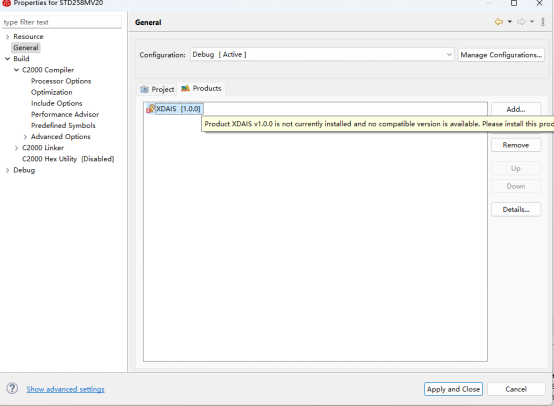The height and width of the screenshot is (406, 554).
Task: Select the Products tab
Action: click(x=201, y=88)
